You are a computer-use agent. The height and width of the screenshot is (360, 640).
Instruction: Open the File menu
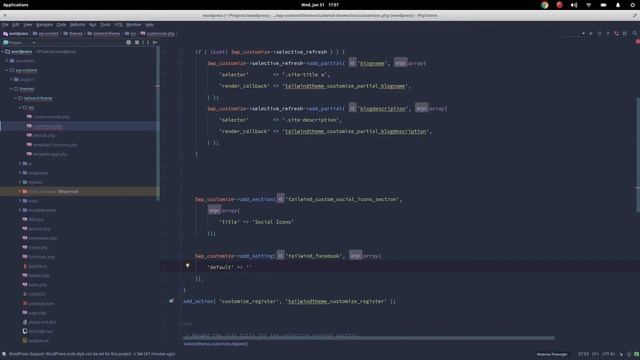5,25
